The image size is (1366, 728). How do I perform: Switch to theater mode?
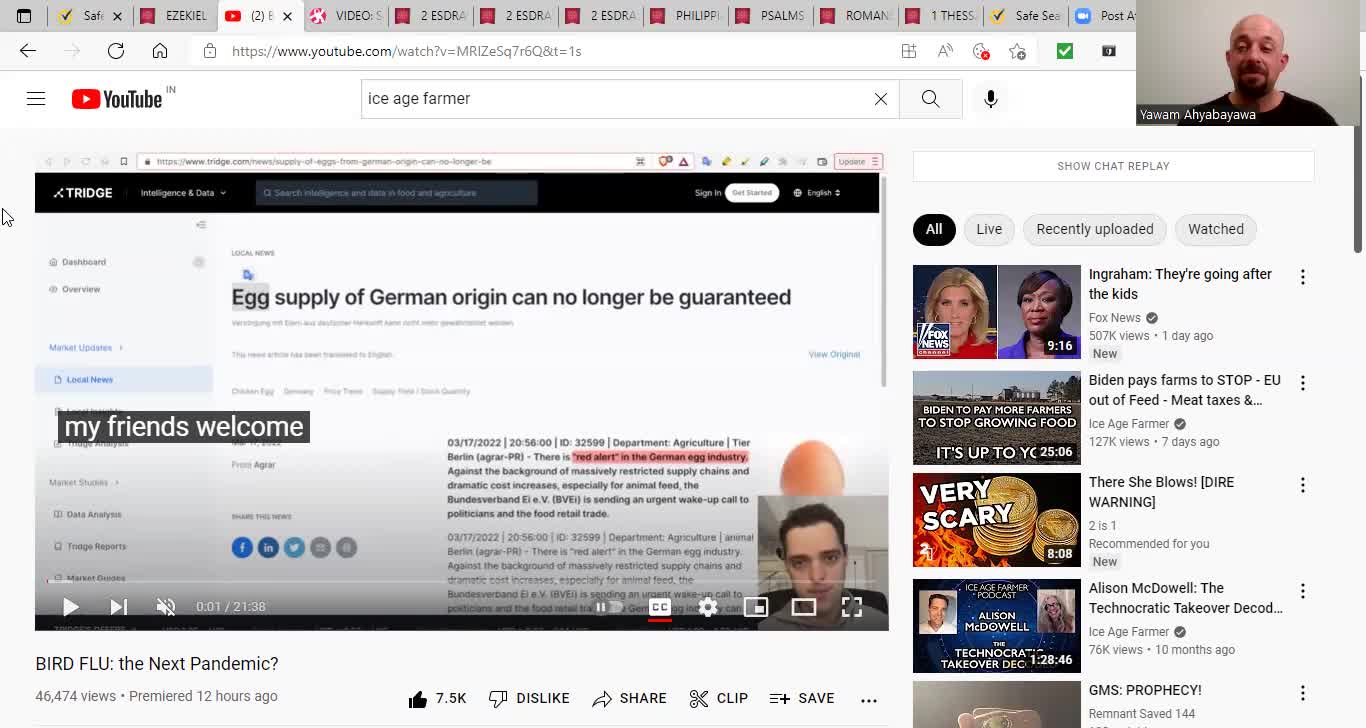(804, 607)
